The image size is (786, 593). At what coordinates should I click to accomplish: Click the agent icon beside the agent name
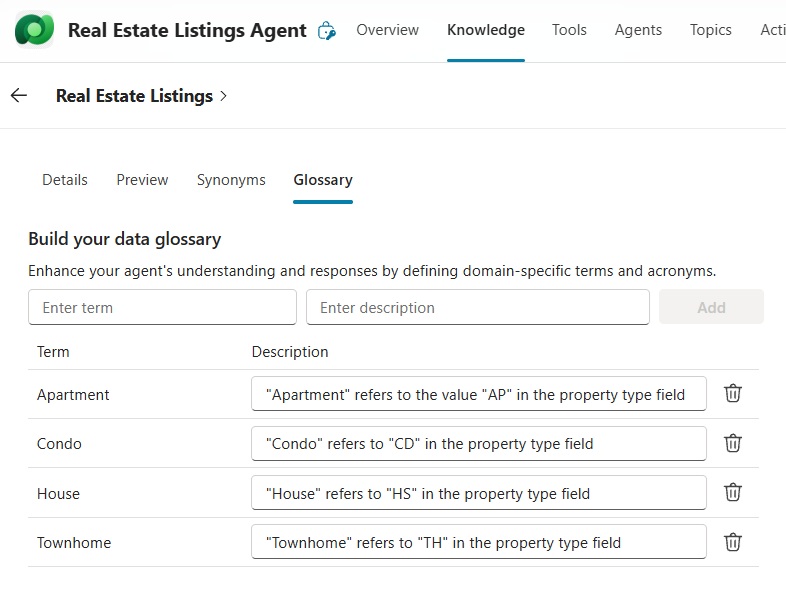click(x=326, y=31)
